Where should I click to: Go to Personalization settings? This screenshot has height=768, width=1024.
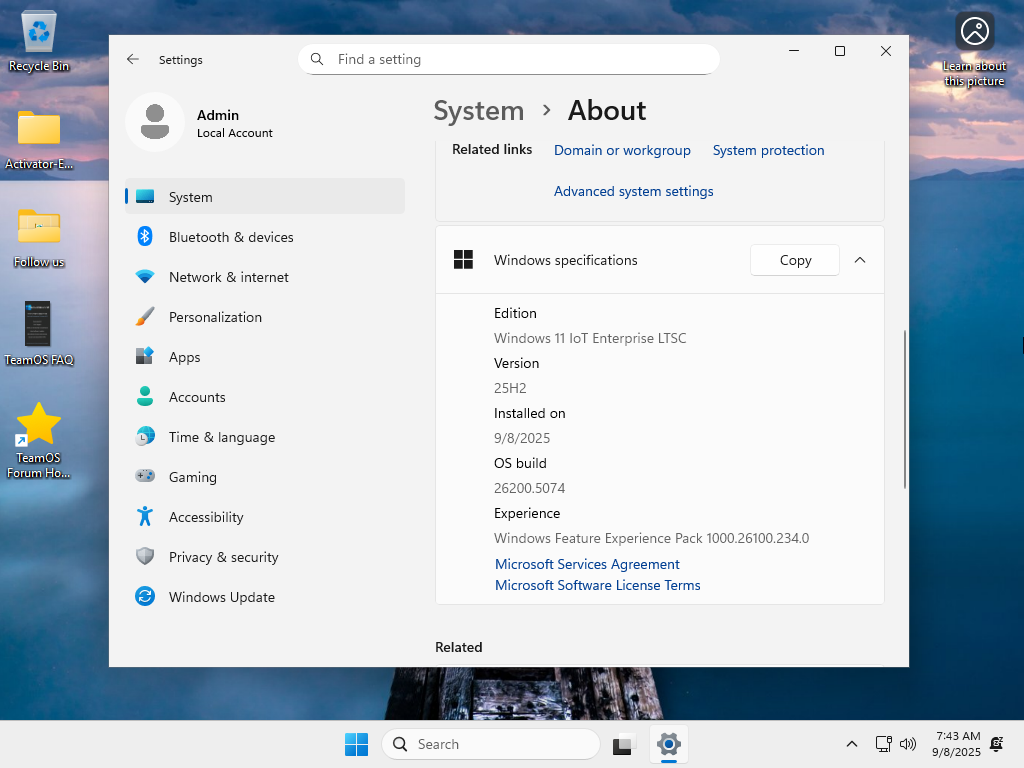265,317
